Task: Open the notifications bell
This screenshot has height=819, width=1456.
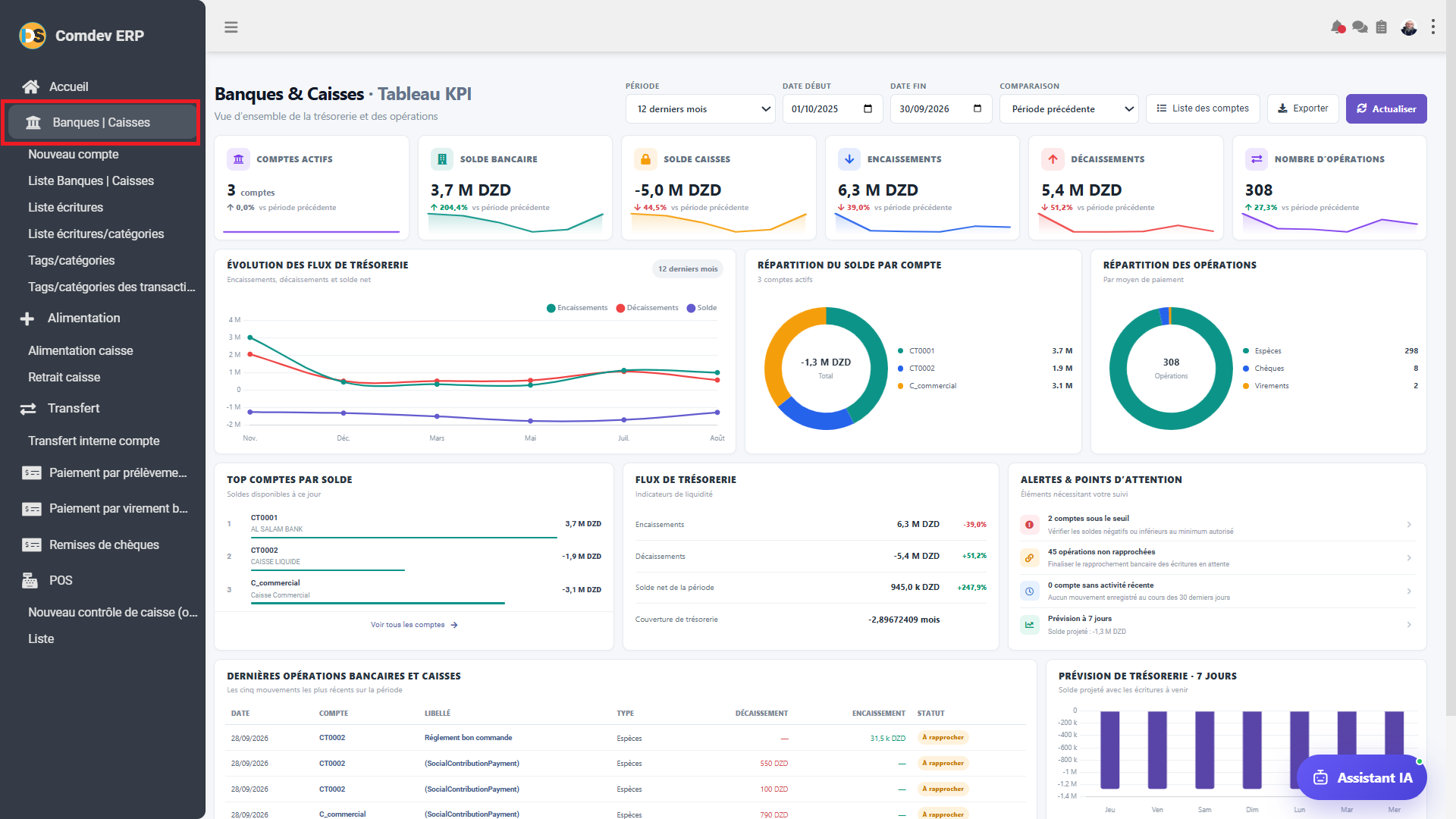Action: click(x=1338, y=27)
